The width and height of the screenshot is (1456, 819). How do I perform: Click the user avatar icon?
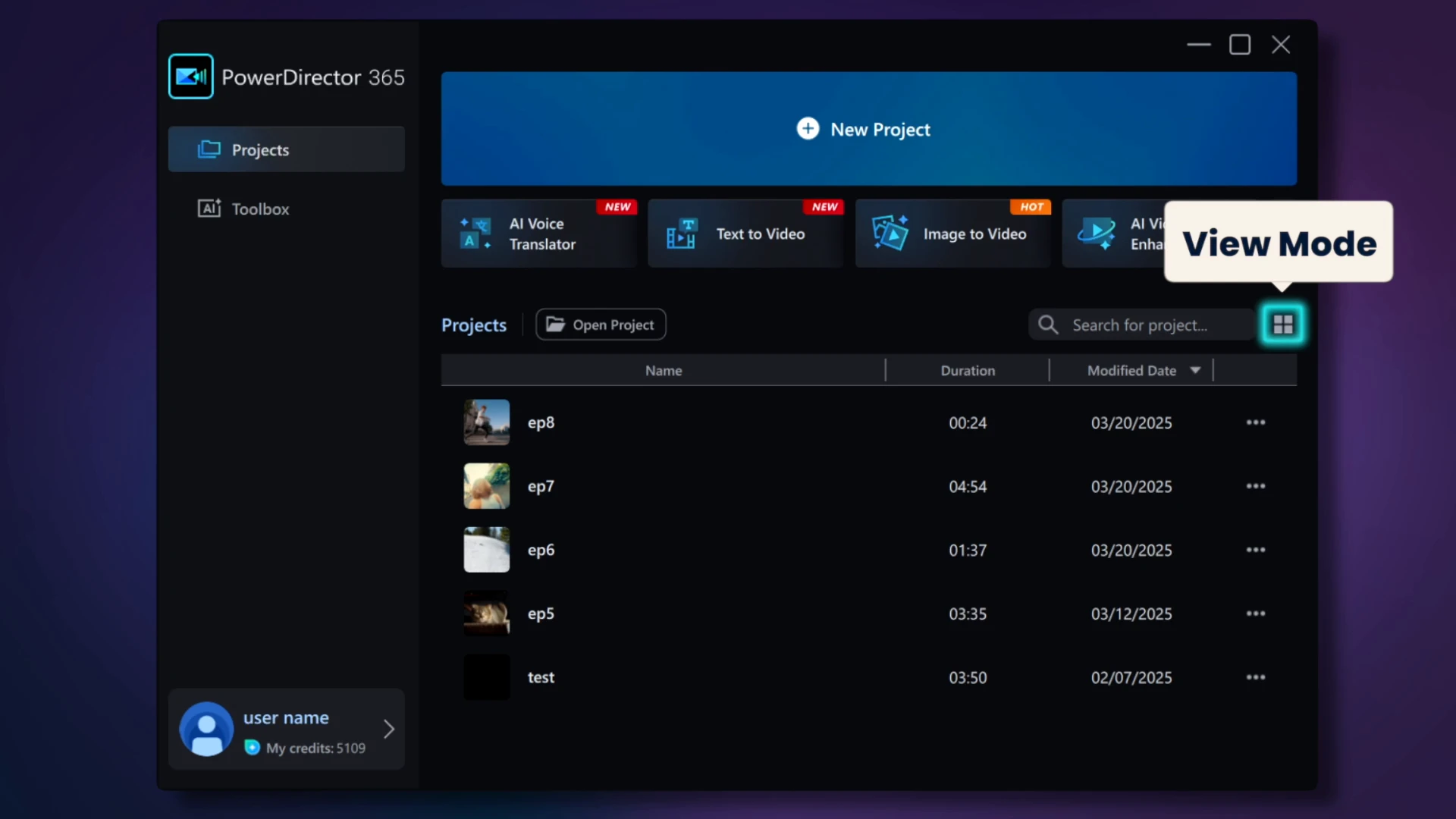[x=206, y=729]
